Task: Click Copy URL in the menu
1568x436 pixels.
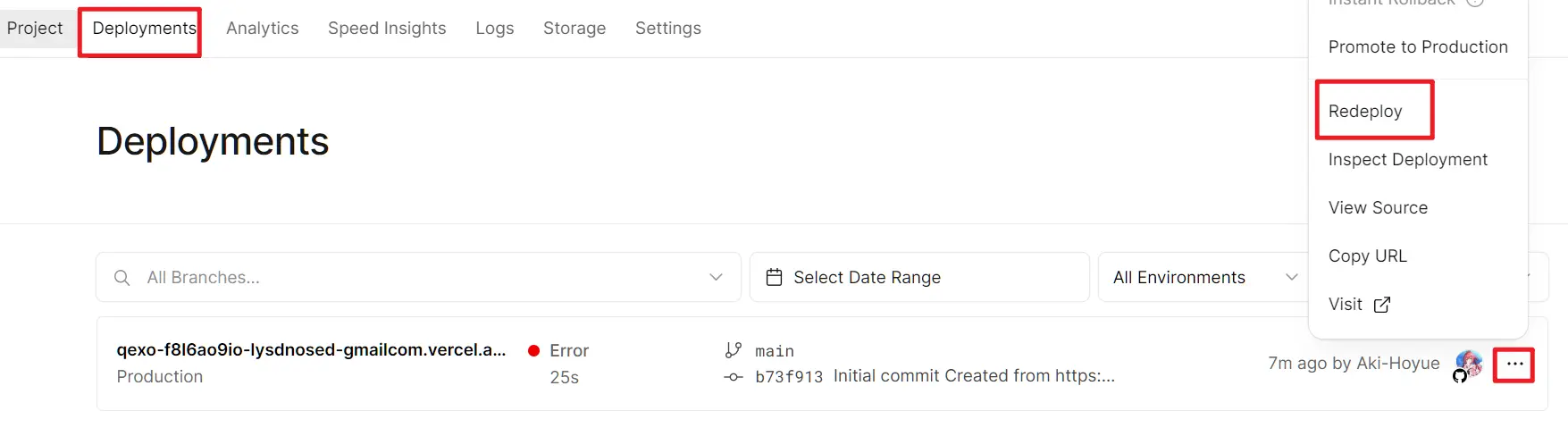Action: [x=1367, y=256]
